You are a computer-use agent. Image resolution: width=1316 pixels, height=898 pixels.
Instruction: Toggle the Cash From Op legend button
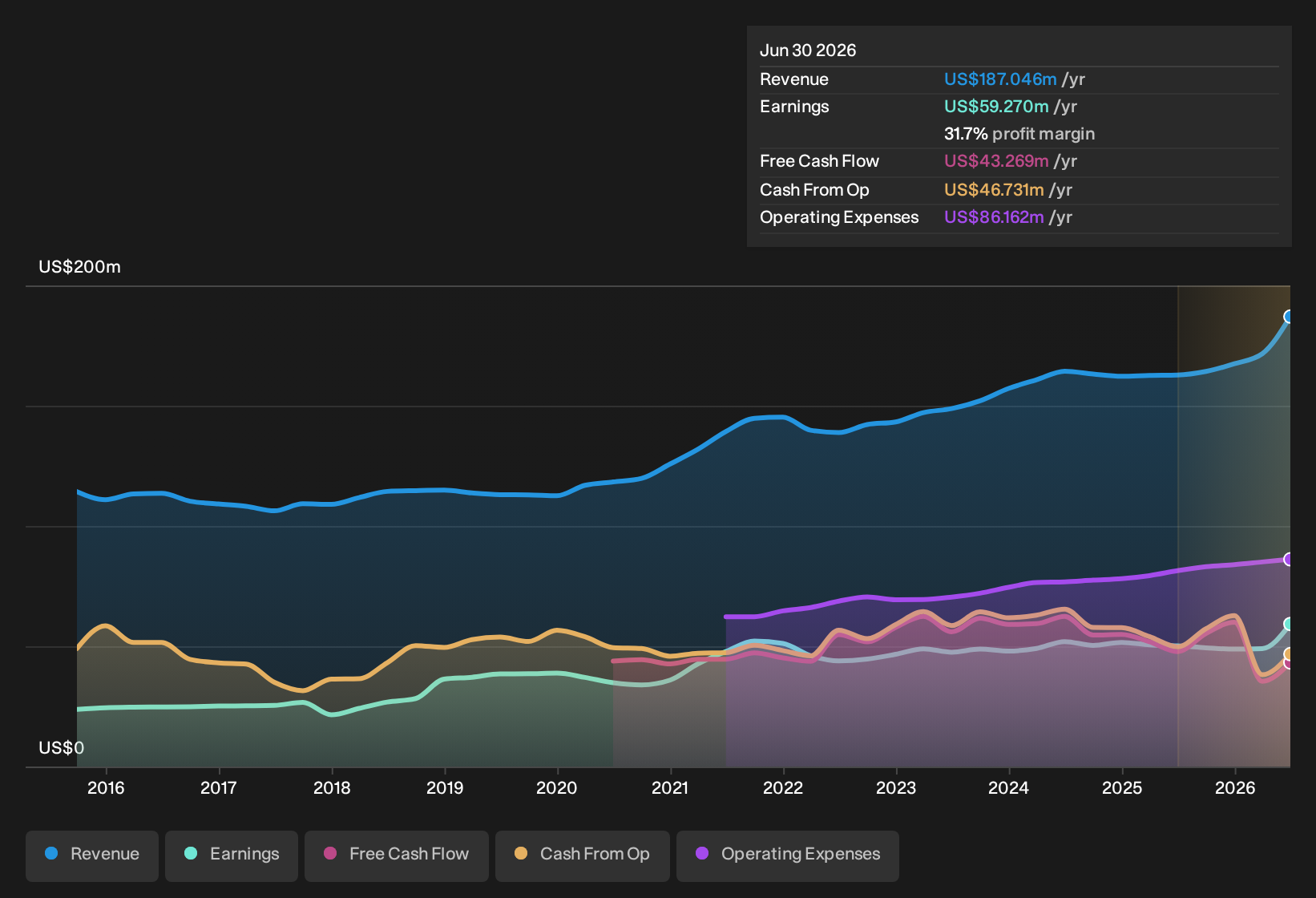point(583,855)
